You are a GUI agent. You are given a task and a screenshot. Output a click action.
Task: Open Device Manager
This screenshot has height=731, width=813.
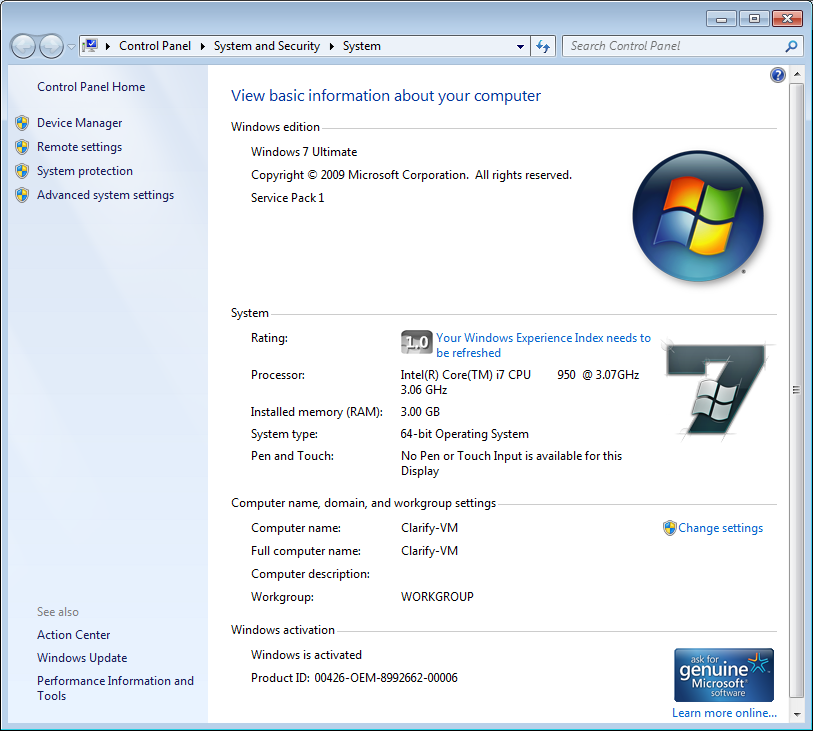click(x=79, y=123)
